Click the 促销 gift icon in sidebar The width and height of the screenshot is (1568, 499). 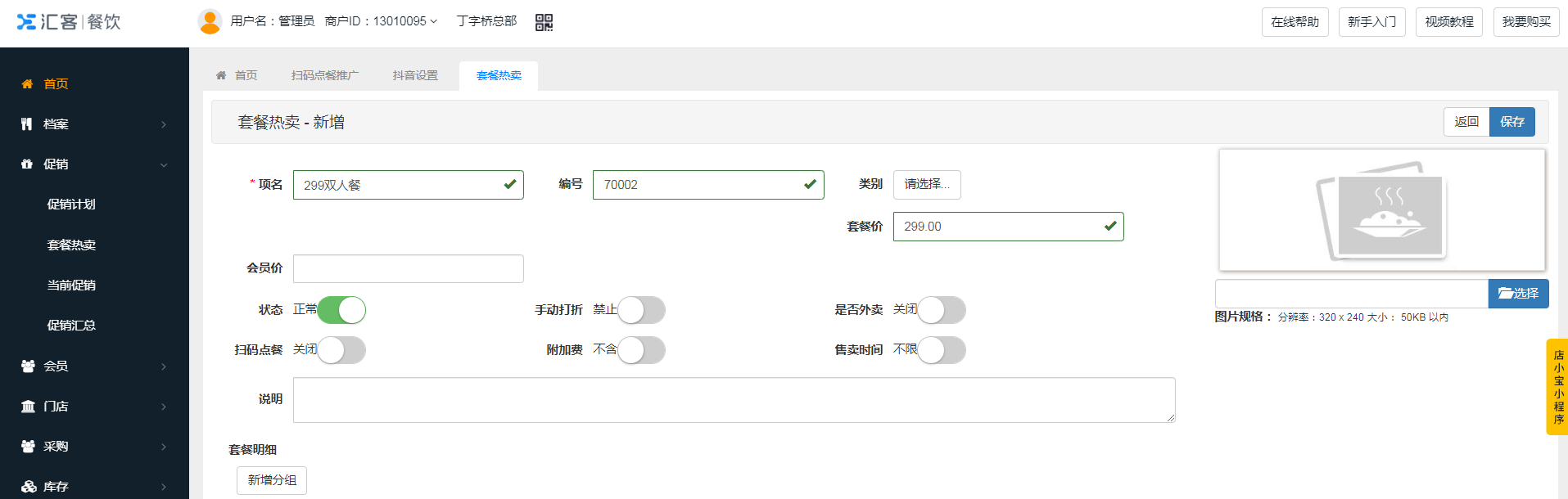tap(27, 164)
